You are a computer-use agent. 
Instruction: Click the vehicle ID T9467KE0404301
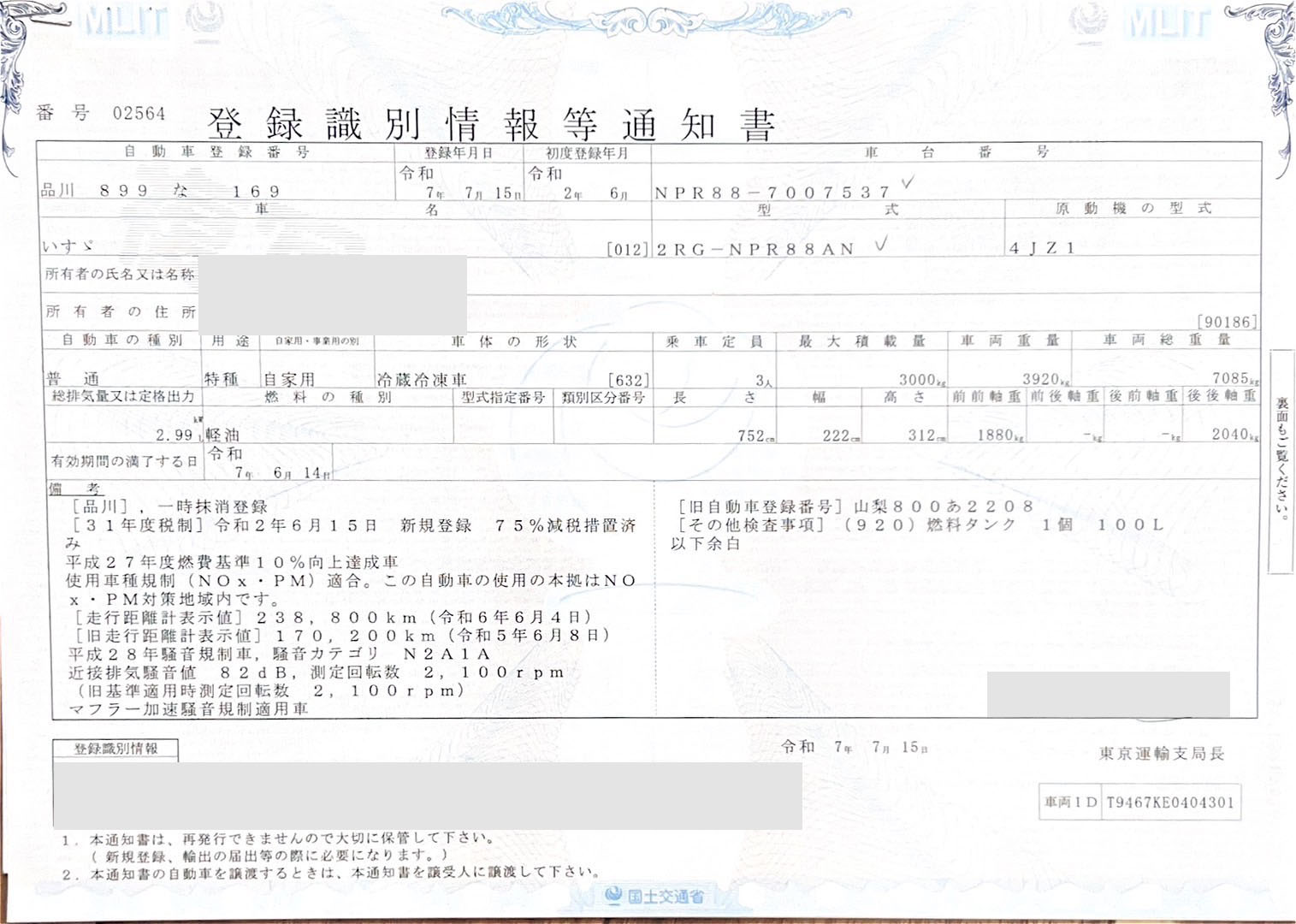click(1169, 803)
